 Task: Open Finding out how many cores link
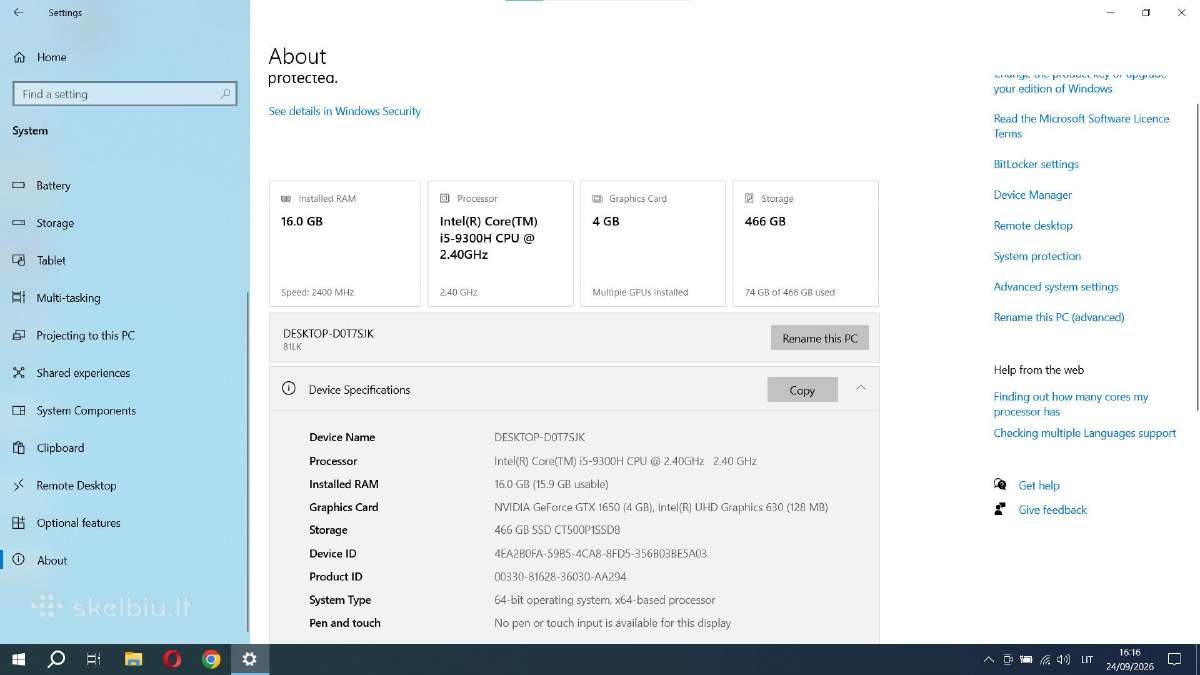[1071, 404]
